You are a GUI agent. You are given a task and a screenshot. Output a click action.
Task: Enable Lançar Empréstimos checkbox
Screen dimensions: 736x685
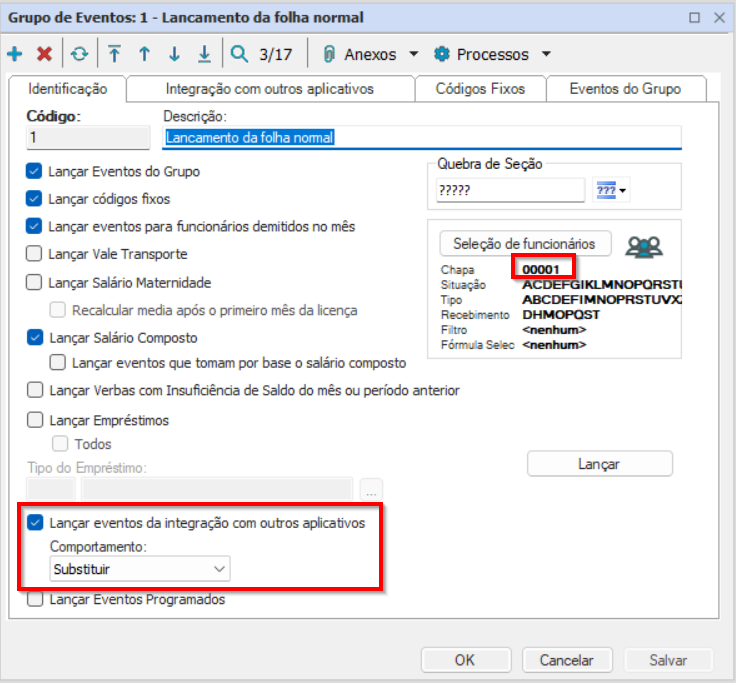(x=35, y=420)
